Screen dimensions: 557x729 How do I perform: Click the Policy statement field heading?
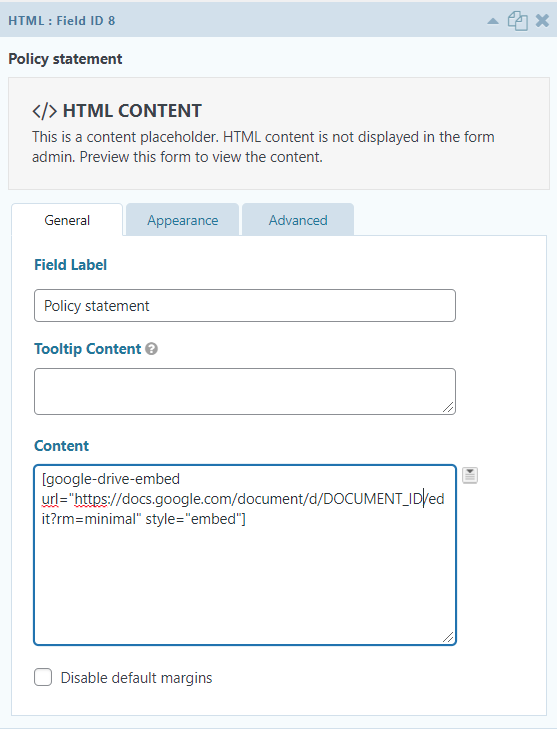pyautogui.click(x=65, y=59)
